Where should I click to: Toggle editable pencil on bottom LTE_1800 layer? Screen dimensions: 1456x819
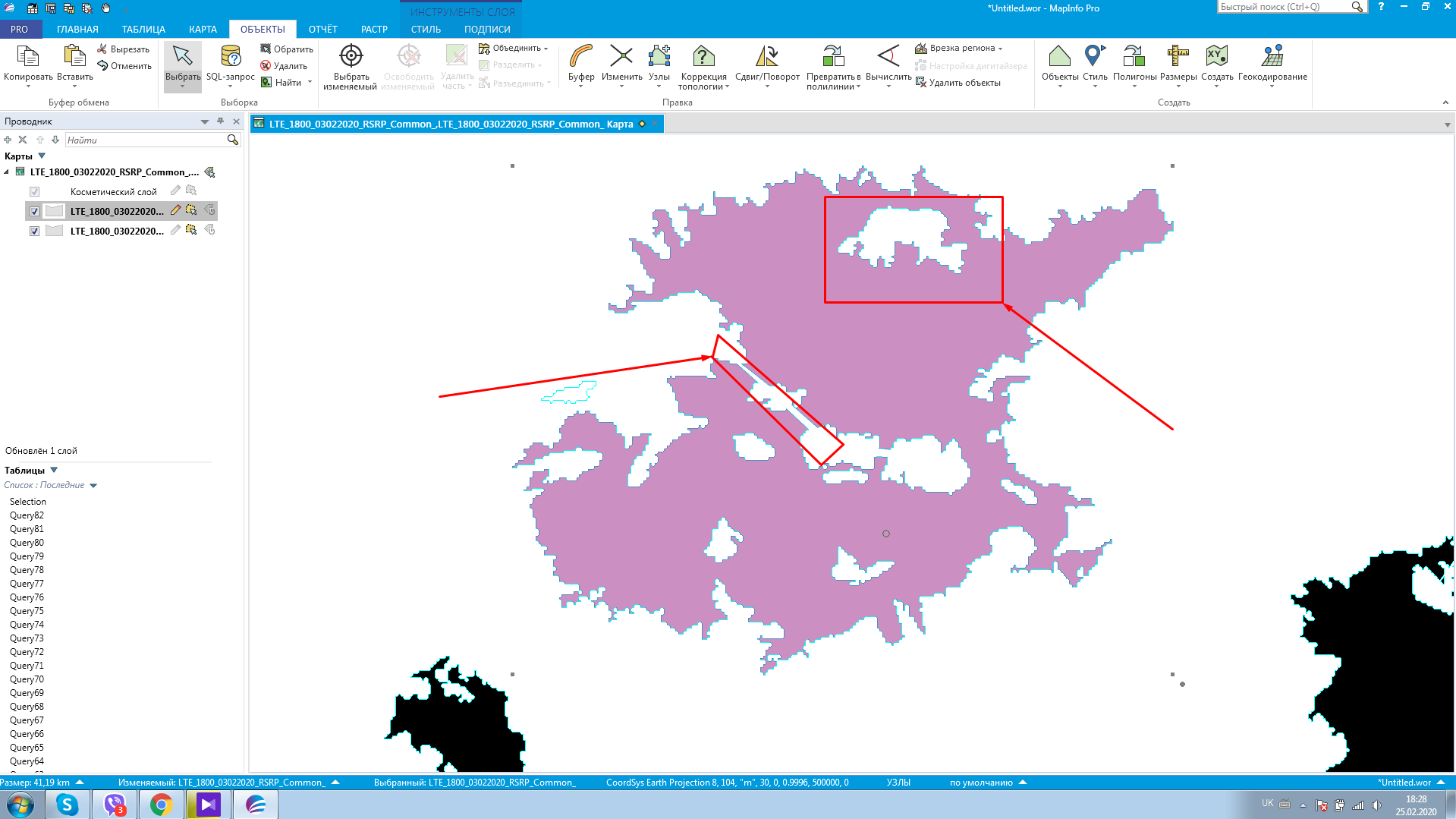point(175,230)
